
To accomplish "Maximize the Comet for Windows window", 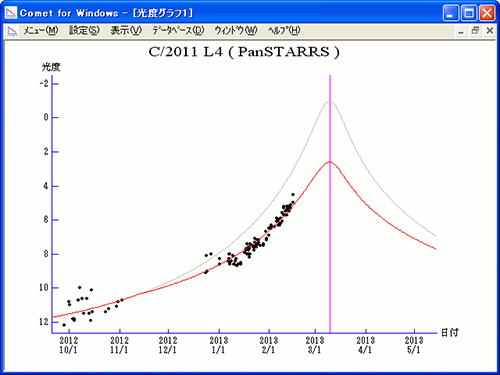I will tap(469, 13).
